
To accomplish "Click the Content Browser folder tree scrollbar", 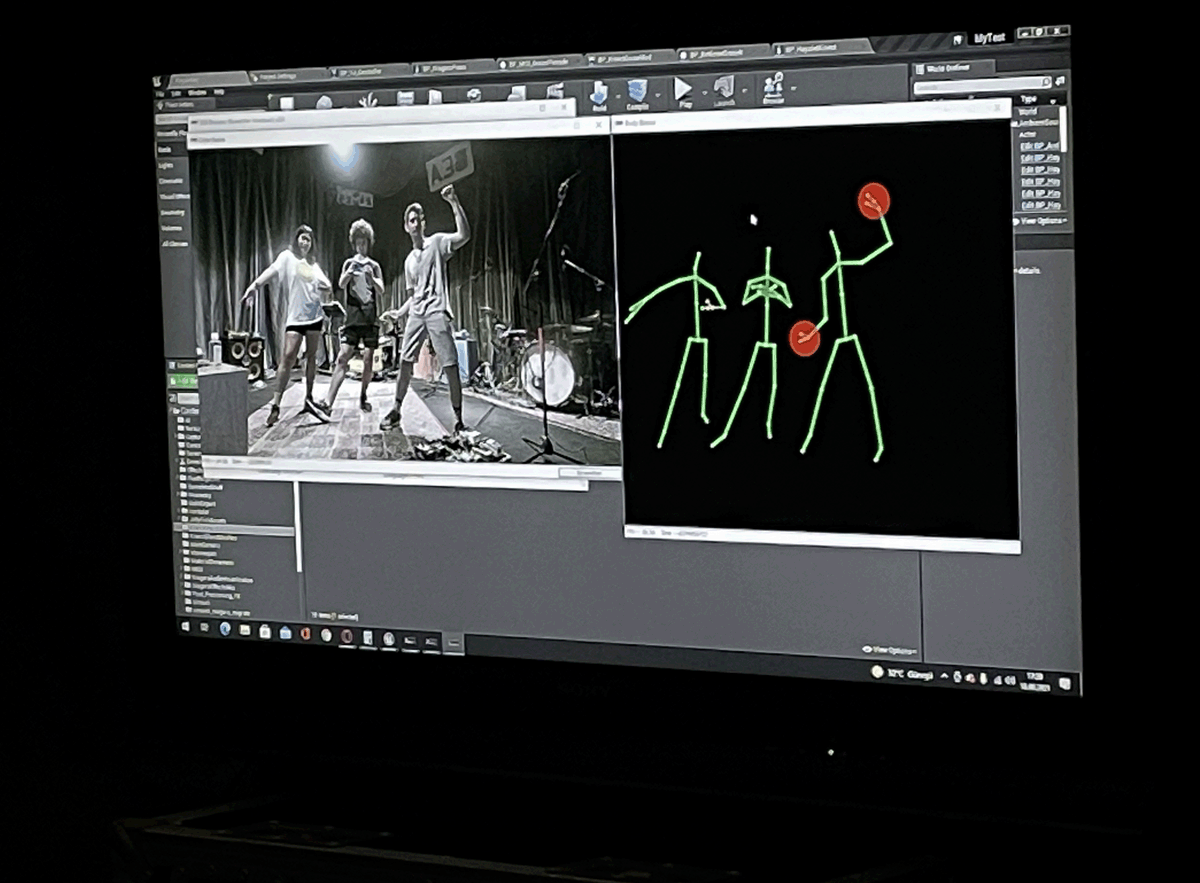I will tap(297, 527).
